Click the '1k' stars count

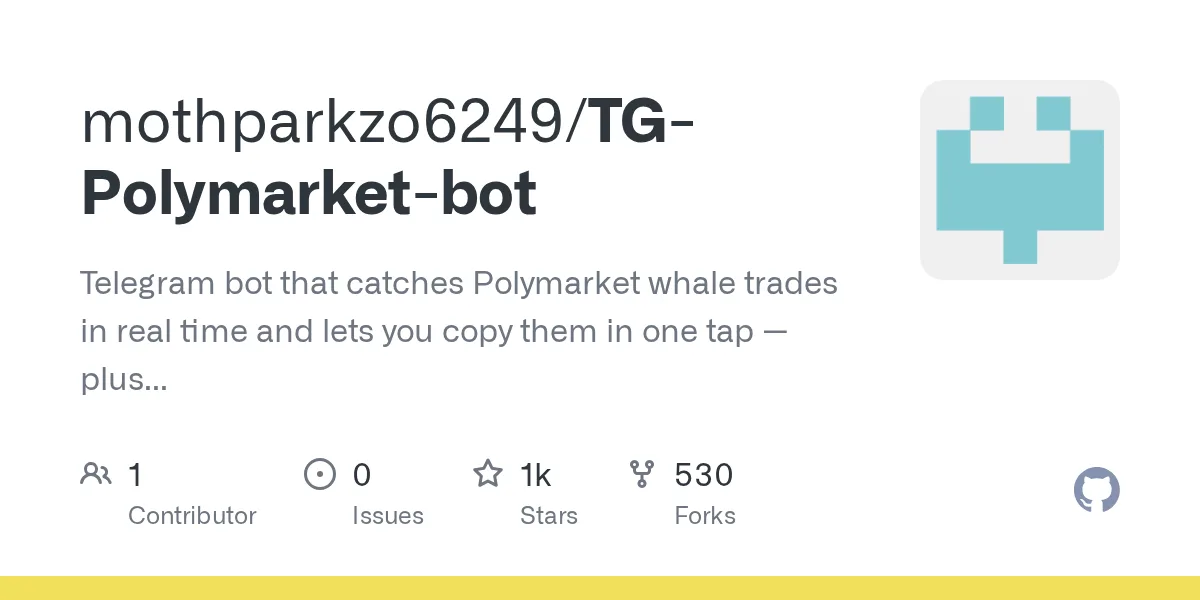(x=536, y=474)
